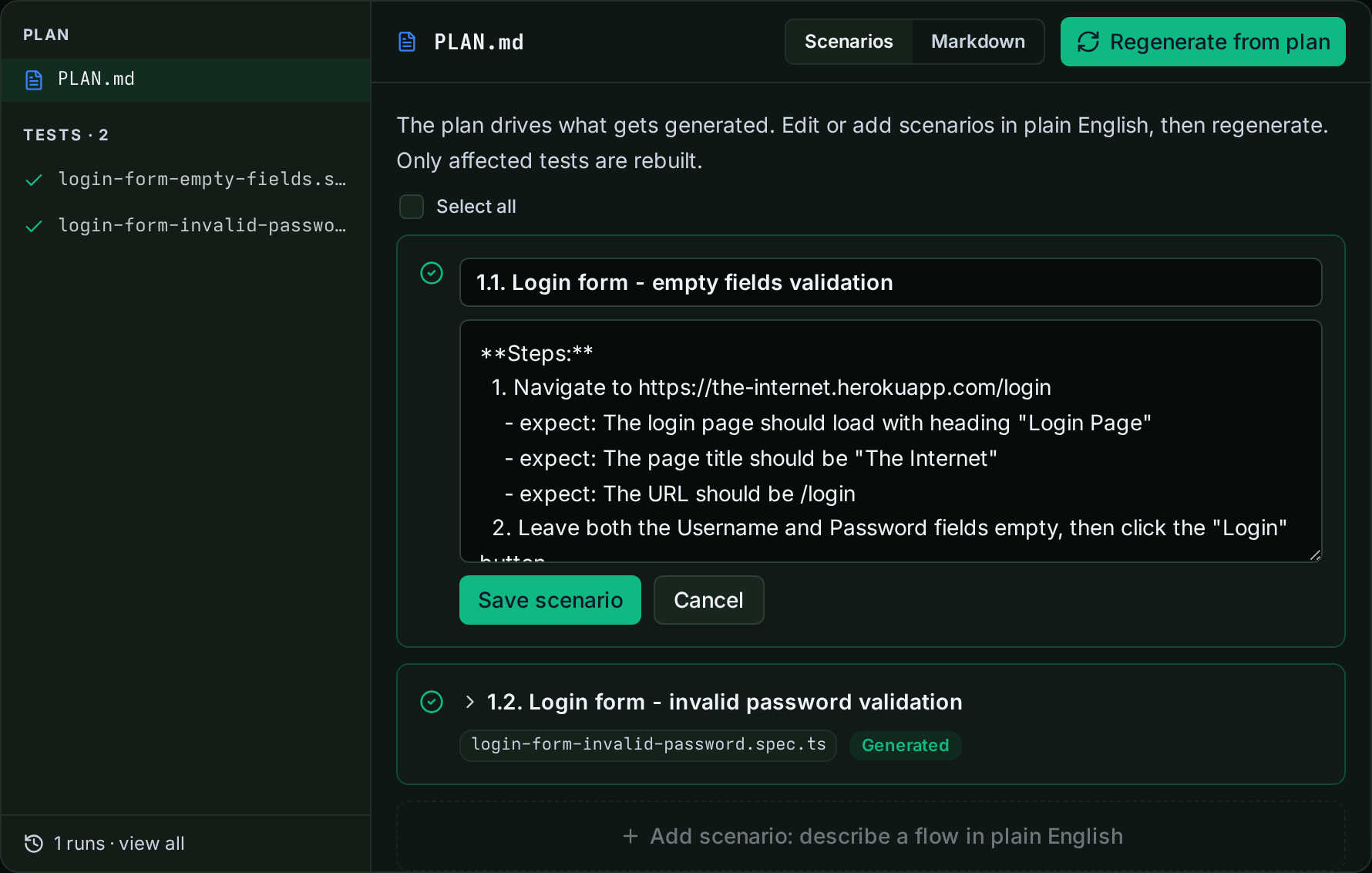The image size is (1372, 873).
Task: Check the Select all checkbox
Action: (412, 207)
